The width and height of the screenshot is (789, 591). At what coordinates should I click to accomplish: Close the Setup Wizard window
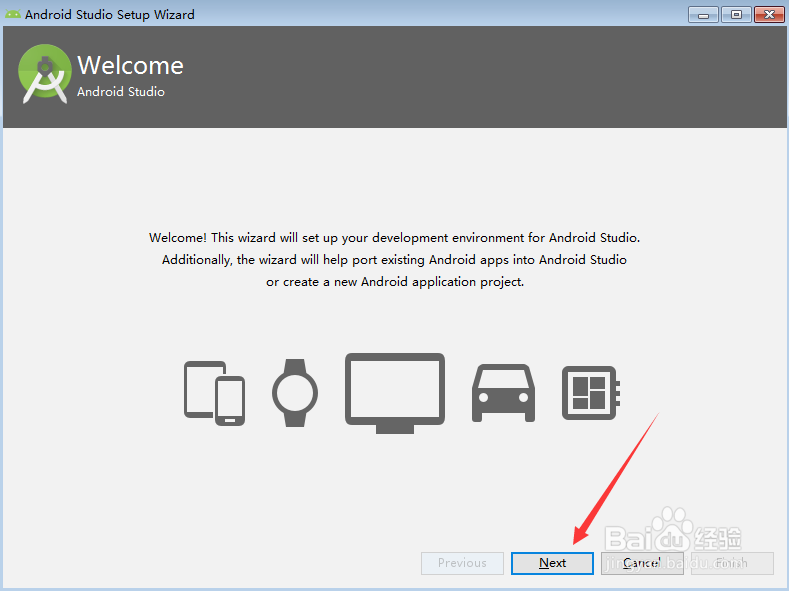pyautogui.click(x=769, y=15)
